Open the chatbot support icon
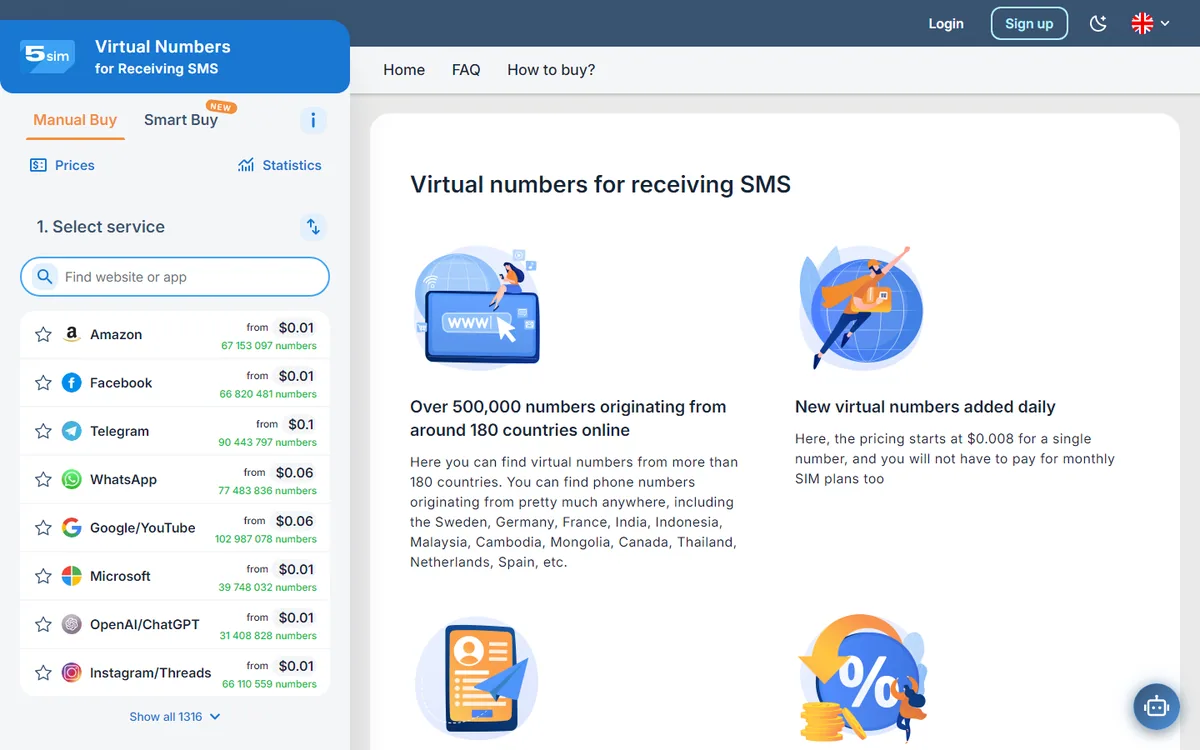This screenshot has height=750, width=1200. click(1157, 706)
